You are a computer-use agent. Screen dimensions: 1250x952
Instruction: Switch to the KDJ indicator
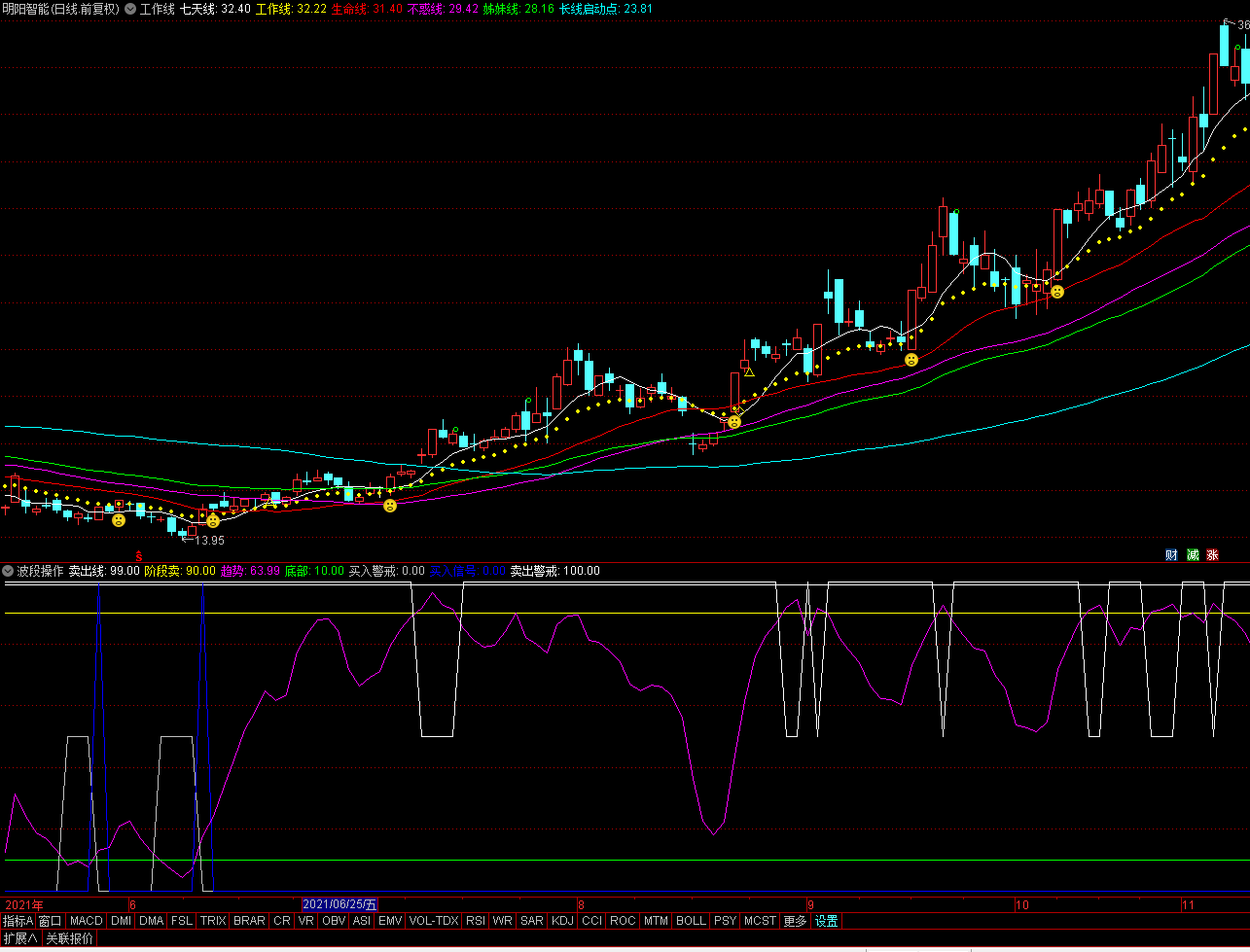click(562, 921)
